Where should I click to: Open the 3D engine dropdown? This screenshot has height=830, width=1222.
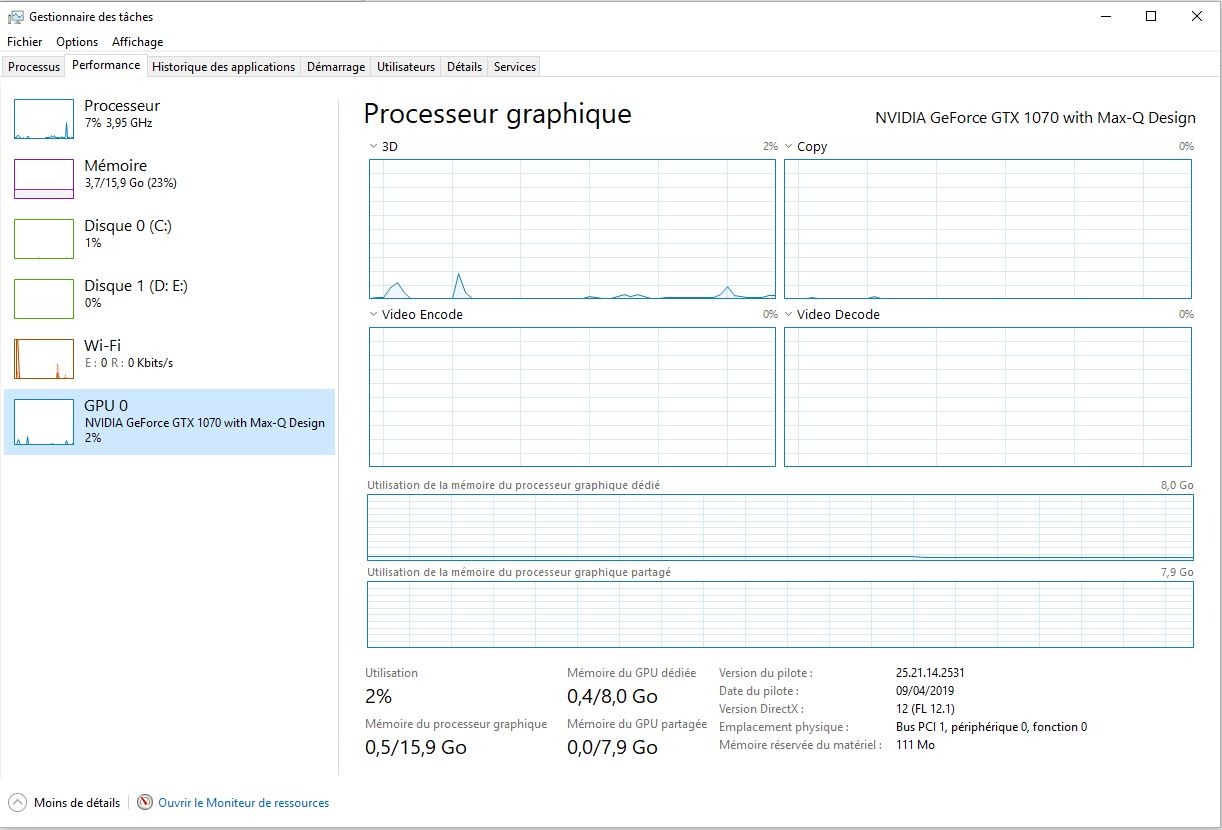pos(374,147)
